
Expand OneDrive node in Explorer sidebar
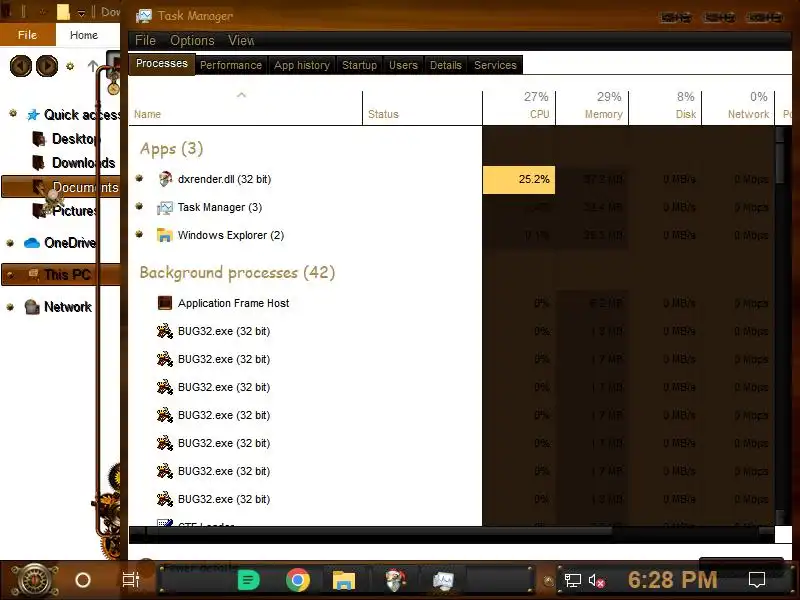pos(10,243)
